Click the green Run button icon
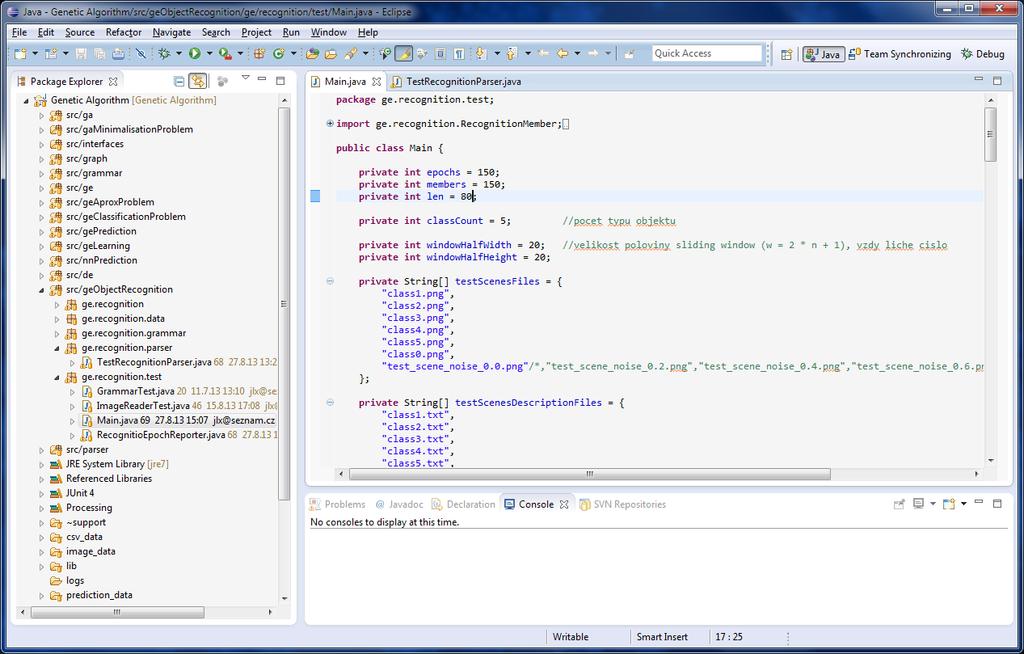1024x654 pixels. pyautogui.click(x=195, y=54)
